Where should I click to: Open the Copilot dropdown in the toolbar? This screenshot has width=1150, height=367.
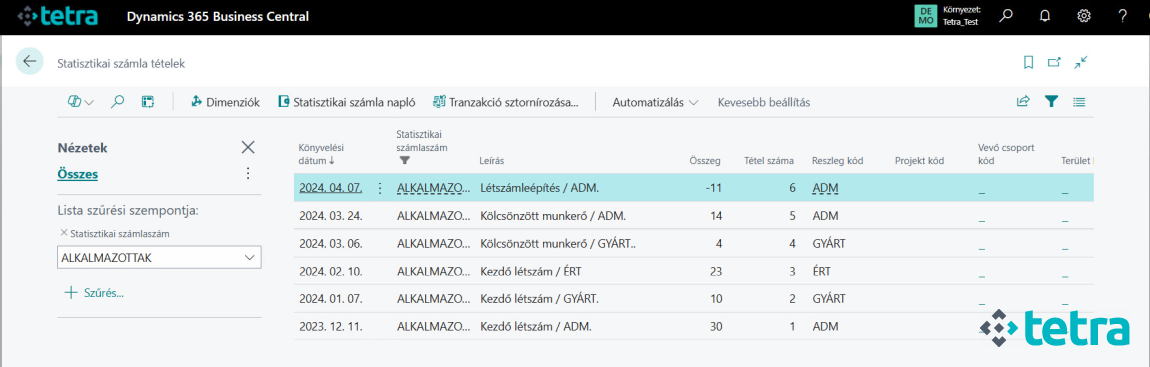tap(81, 103)
